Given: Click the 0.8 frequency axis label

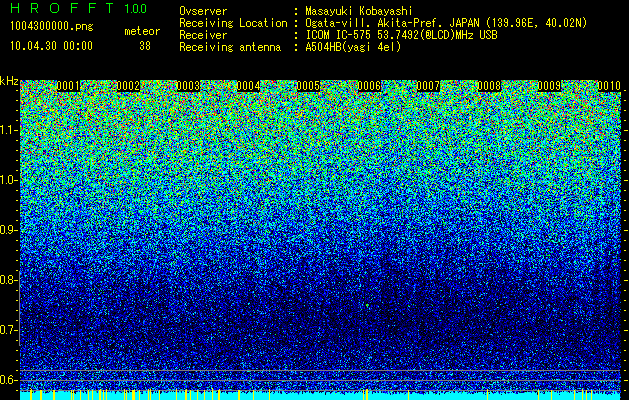Looking at the screenshot, I should [x=9, y=280].
